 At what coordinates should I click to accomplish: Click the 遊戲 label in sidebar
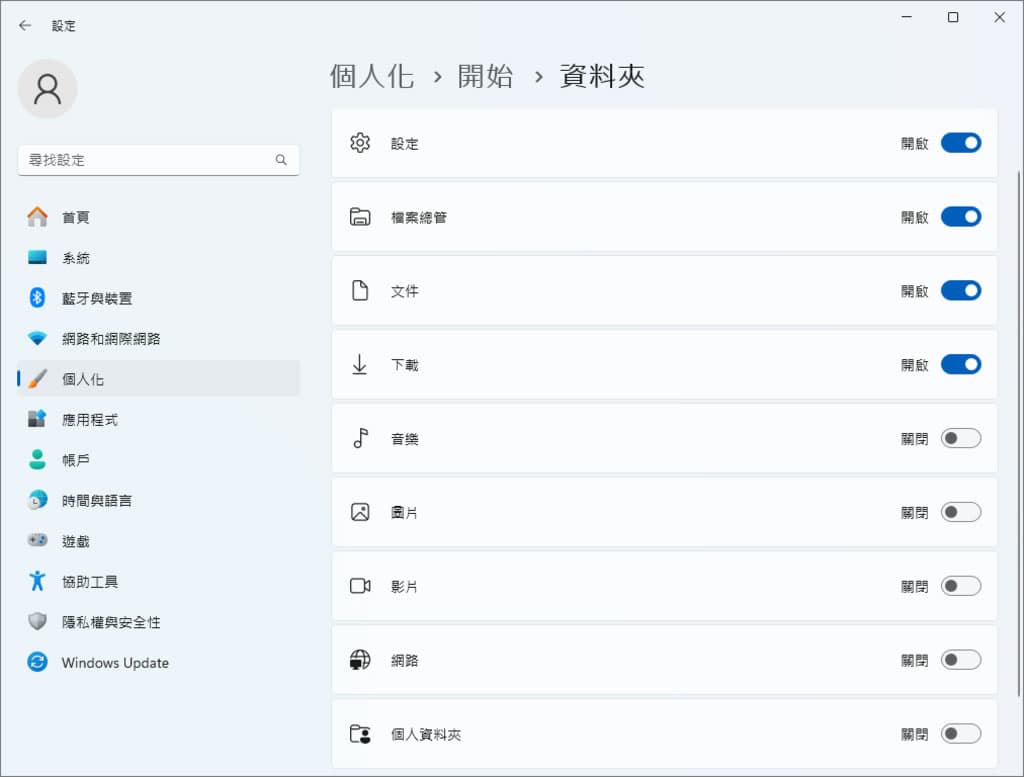point(76,541)
